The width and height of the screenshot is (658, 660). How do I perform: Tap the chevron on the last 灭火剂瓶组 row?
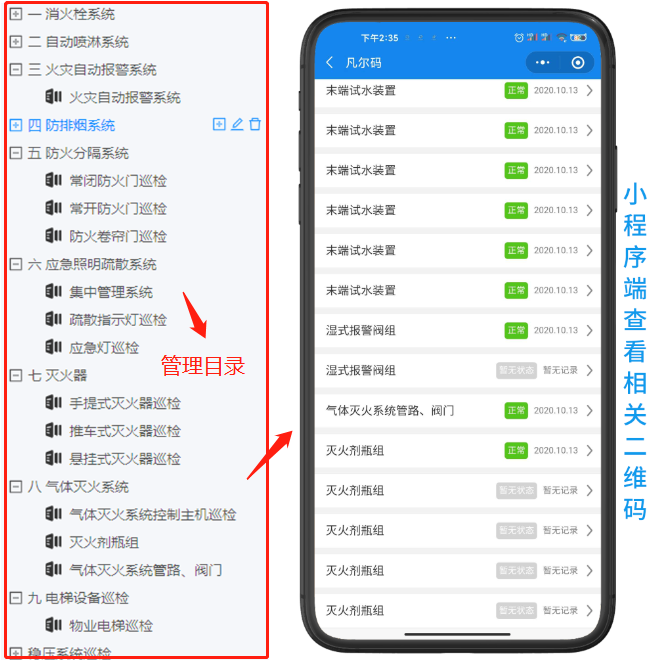pyautogui.click(x=589, y=610)
